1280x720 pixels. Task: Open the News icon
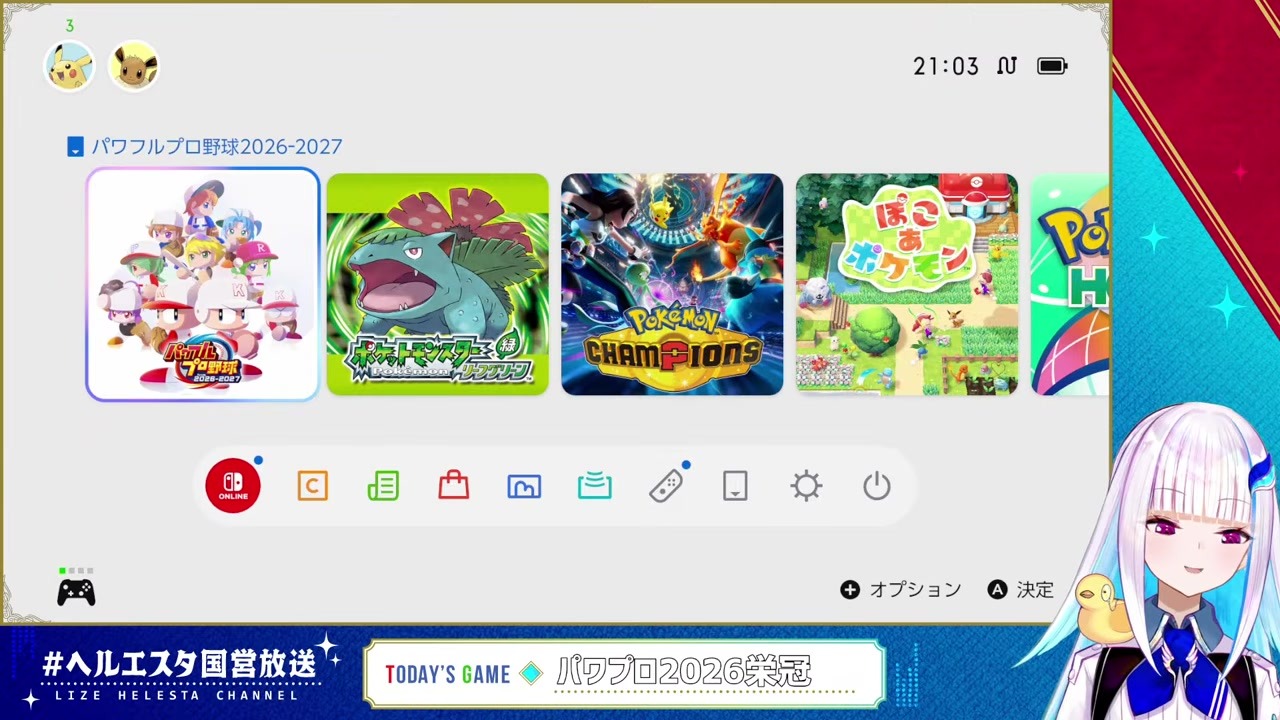click(x=383, y=487)
